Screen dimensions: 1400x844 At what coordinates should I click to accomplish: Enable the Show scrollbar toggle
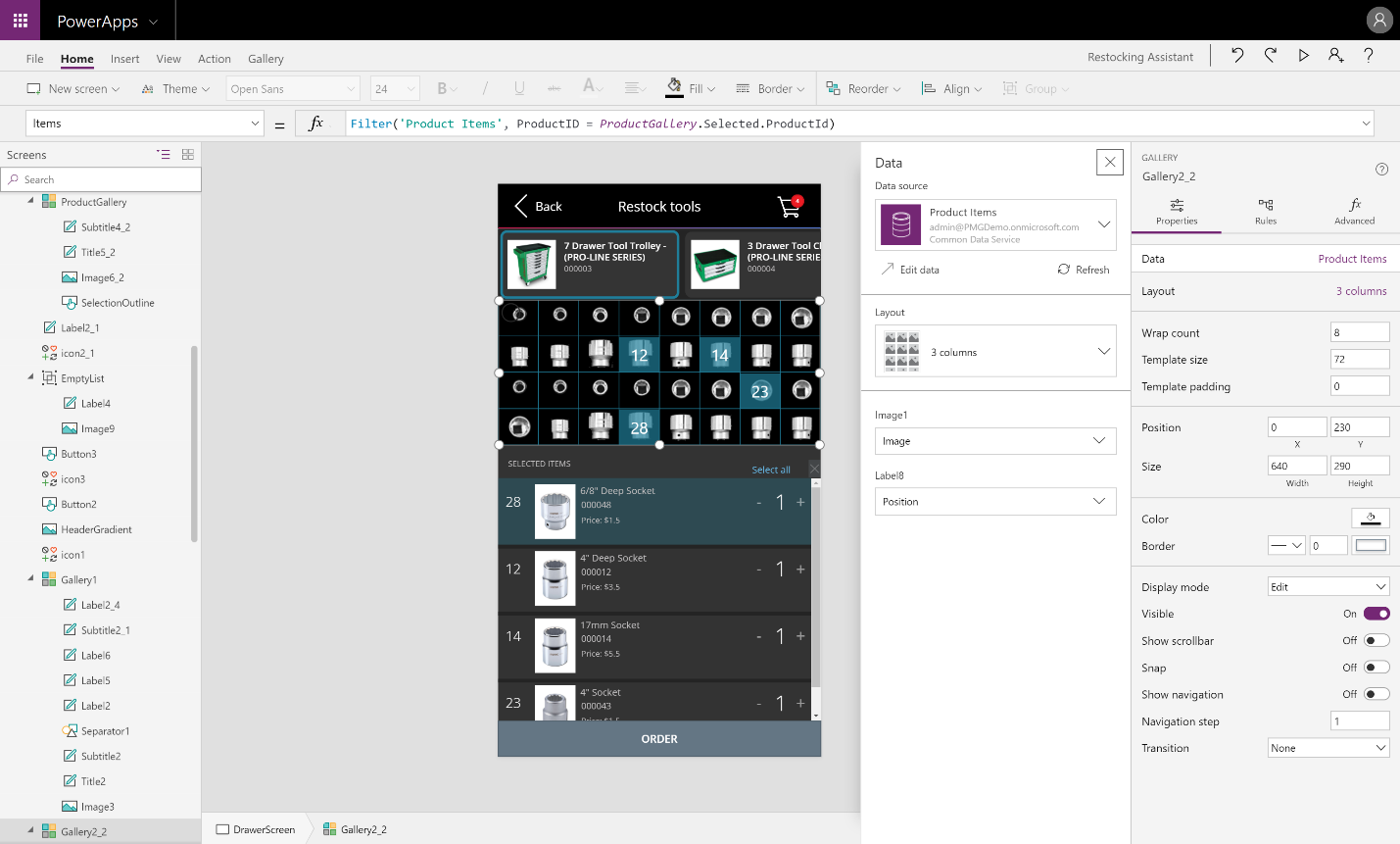tap(1376, 641)
